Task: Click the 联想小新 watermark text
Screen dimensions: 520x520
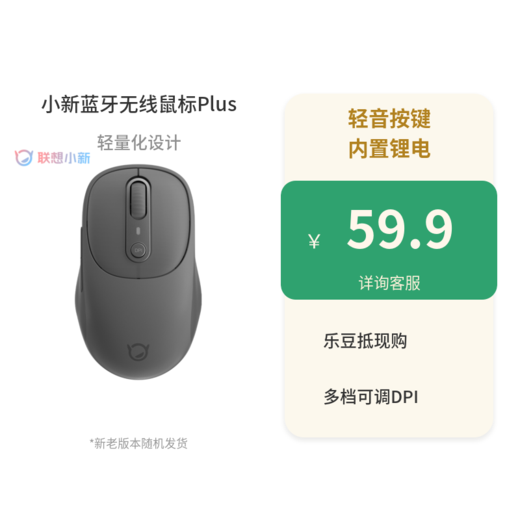Action: pyautogui.click(x=64, y=158)
